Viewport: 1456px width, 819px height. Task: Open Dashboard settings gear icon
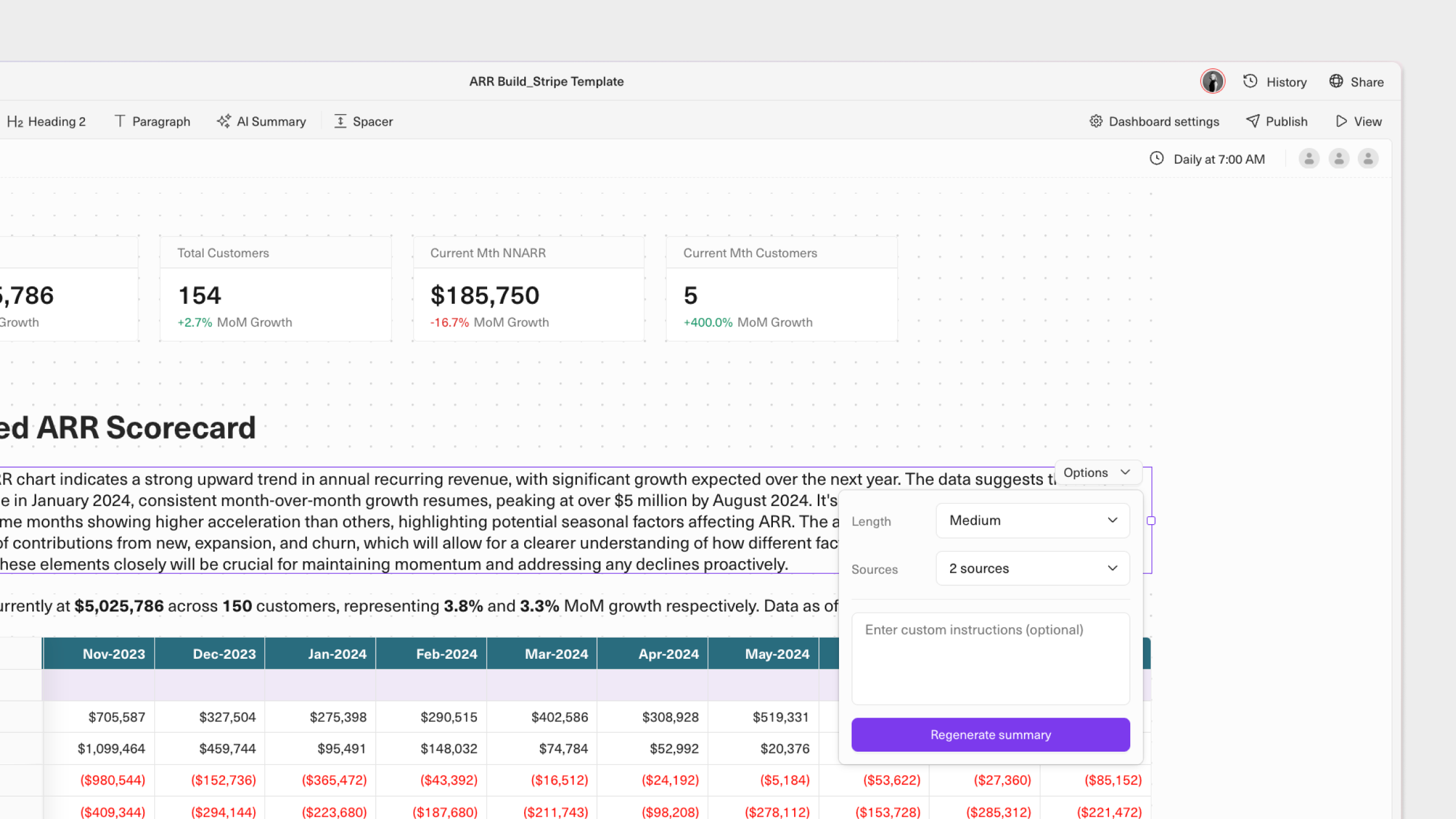click(1096, 121)
